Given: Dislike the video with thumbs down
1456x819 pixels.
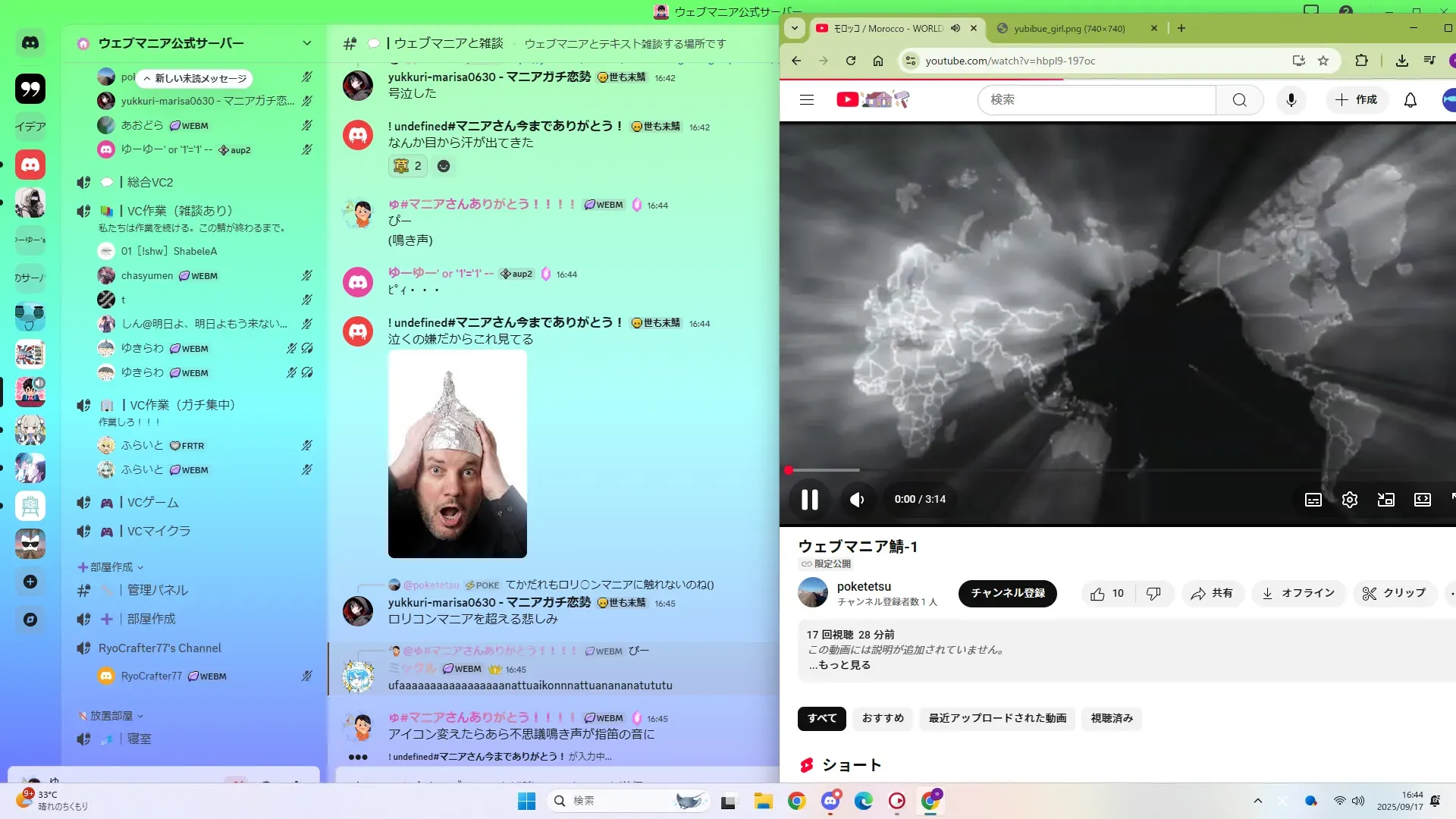Looking at the screenshot, I should click(x=1153, y=594).
